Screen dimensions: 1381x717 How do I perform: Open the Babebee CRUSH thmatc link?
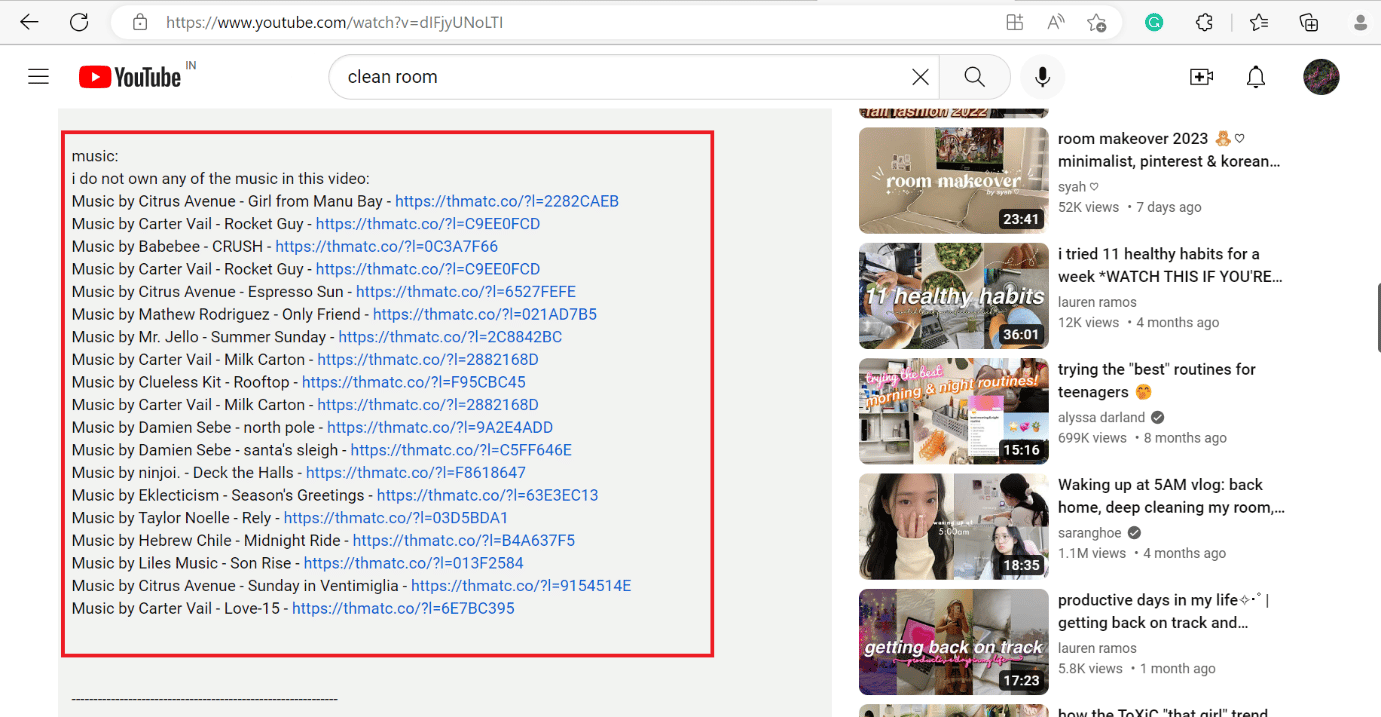click(x=386, y=246)
